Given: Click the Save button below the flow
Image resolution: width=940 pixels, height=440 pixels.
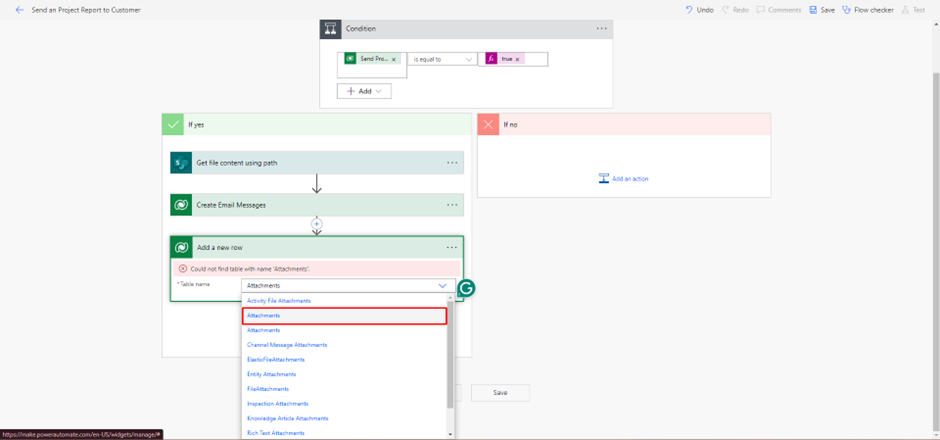Looking at the screenshot, I should coord(500,393).
